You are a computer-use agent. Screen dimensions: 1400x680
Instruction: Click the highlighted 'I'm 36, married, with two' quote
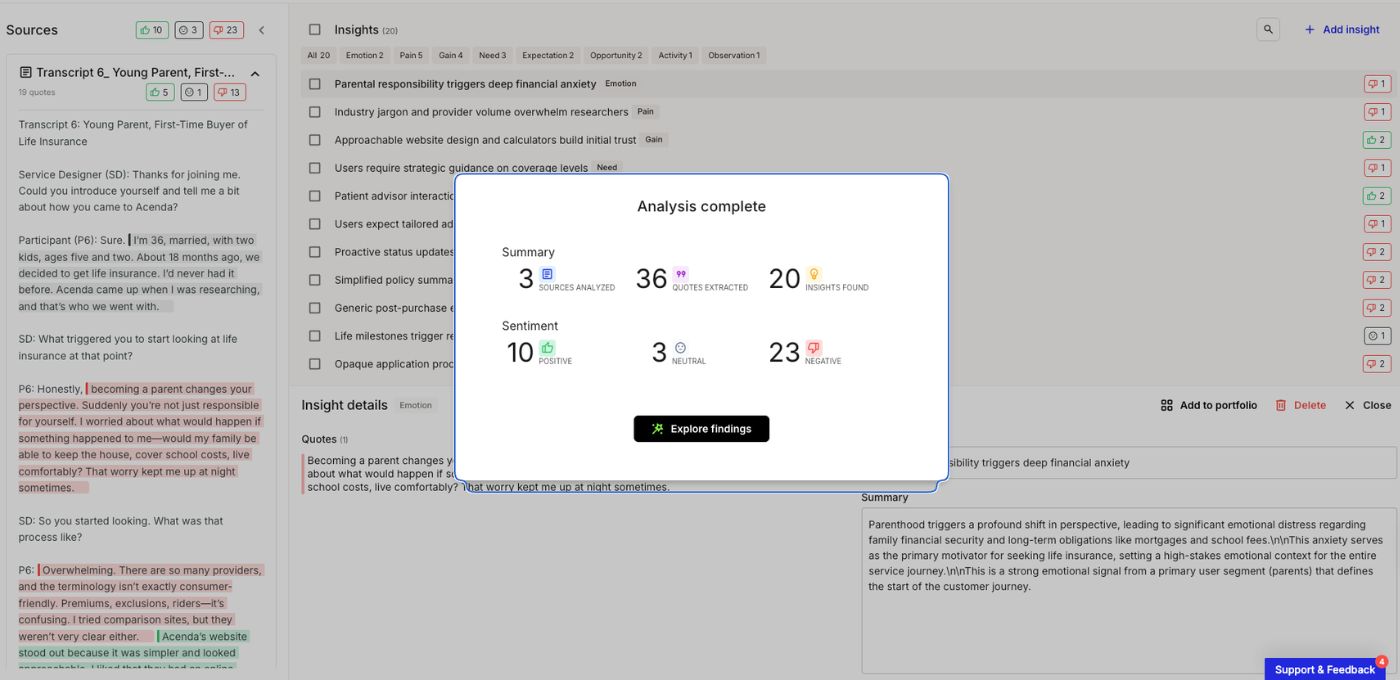140,273
